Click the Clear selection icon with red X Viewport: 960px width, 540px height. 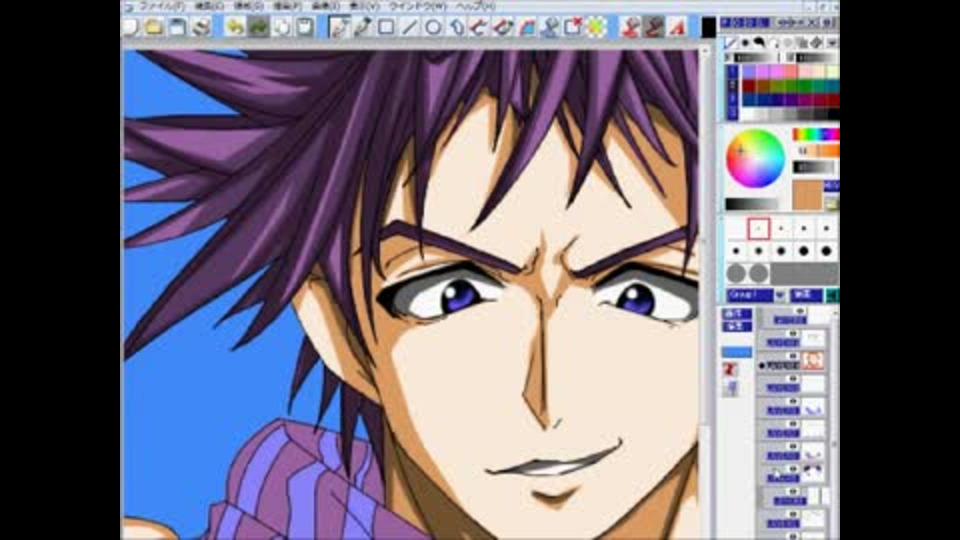click(x=574, y=27)
